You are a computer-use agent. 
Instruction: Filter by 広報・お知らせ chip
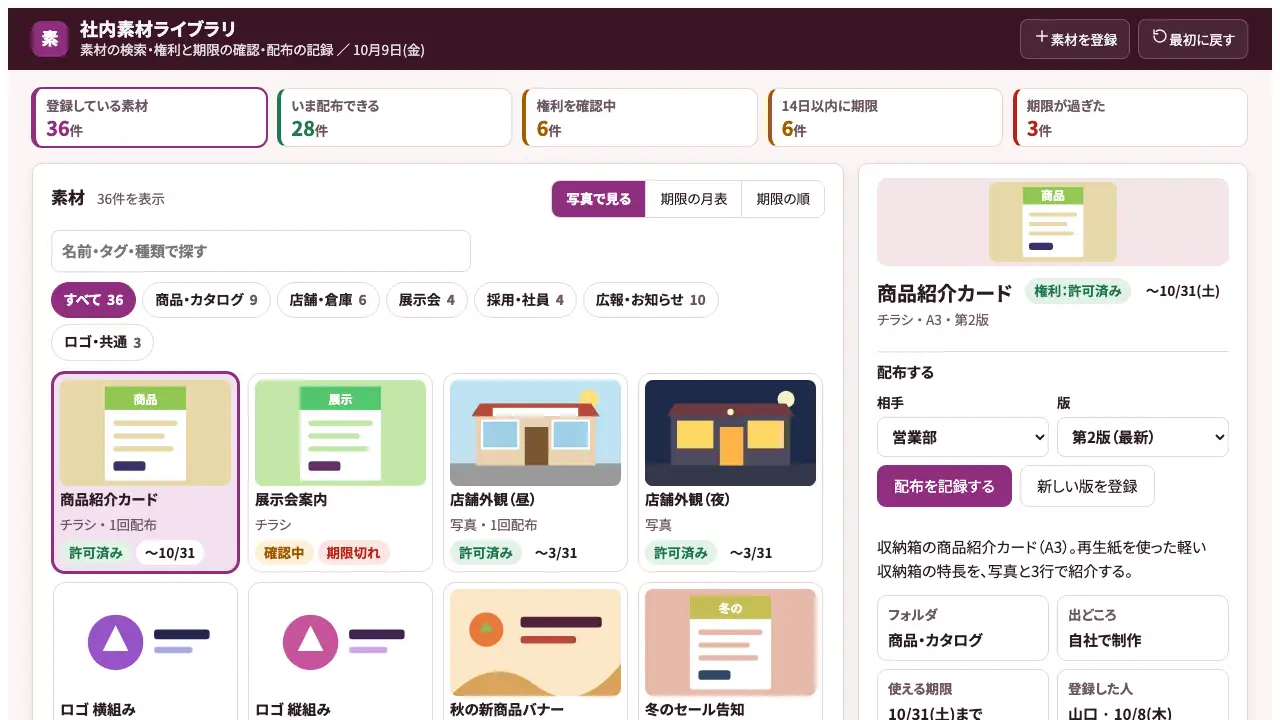click(x=651, y=300)
